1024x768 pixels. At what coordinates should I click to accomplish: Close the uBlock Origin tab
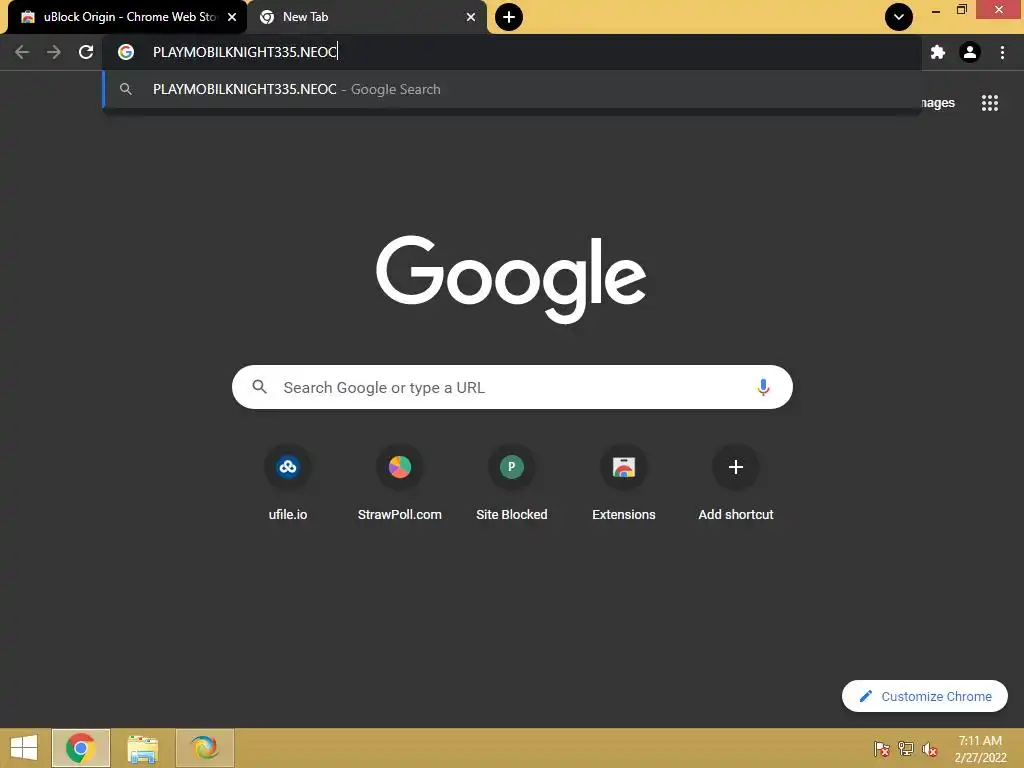(232, 17)
